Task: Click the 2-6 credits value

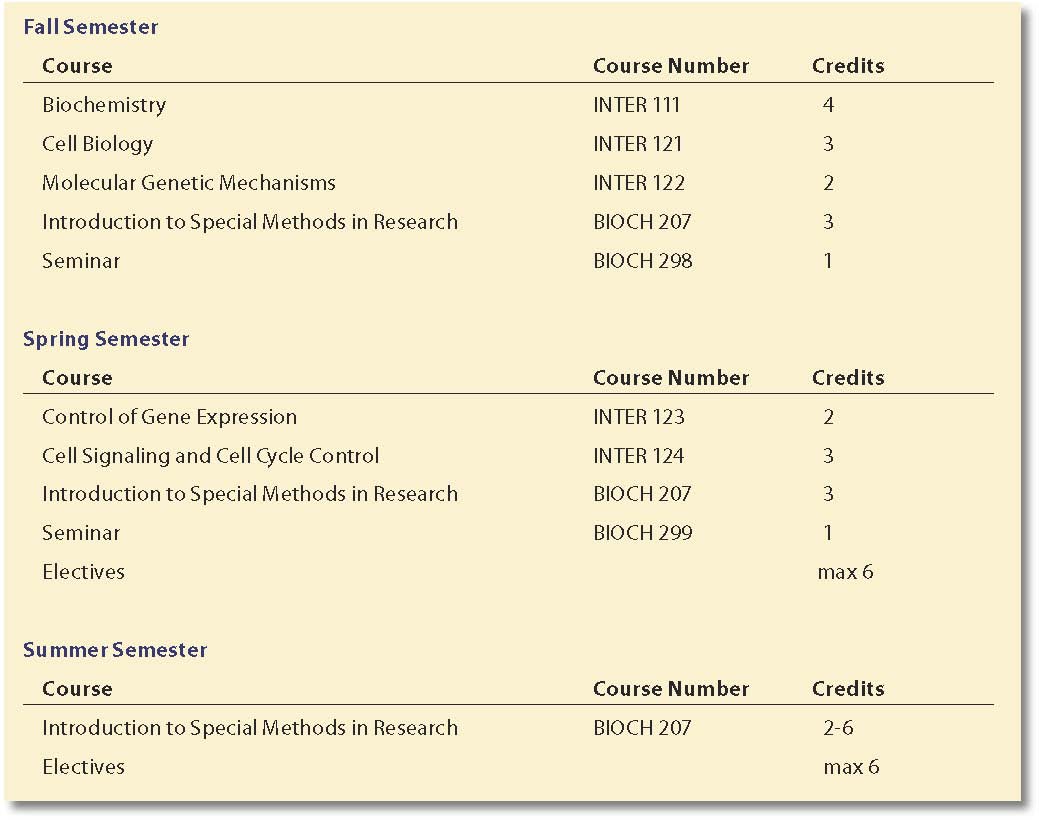Action: tap(838, 728)
